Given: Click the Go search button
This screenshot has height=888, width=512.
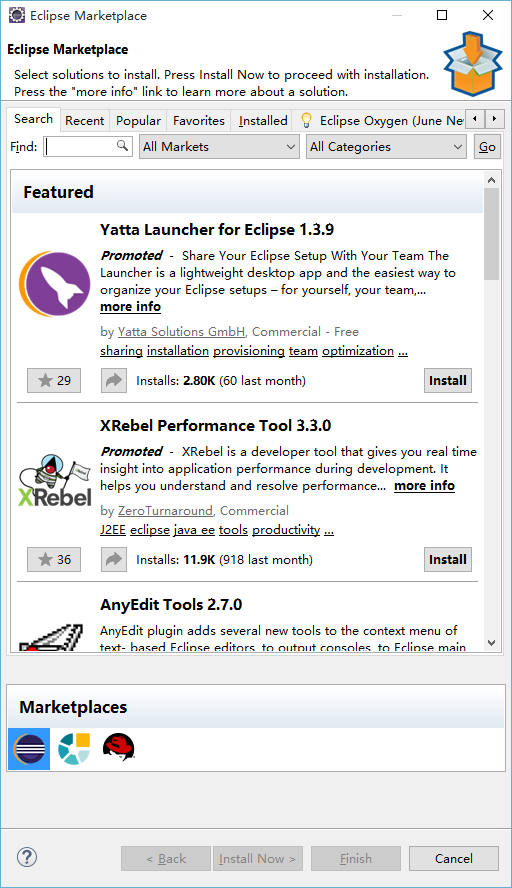Looking at the screenshot, I should point(487,147).
